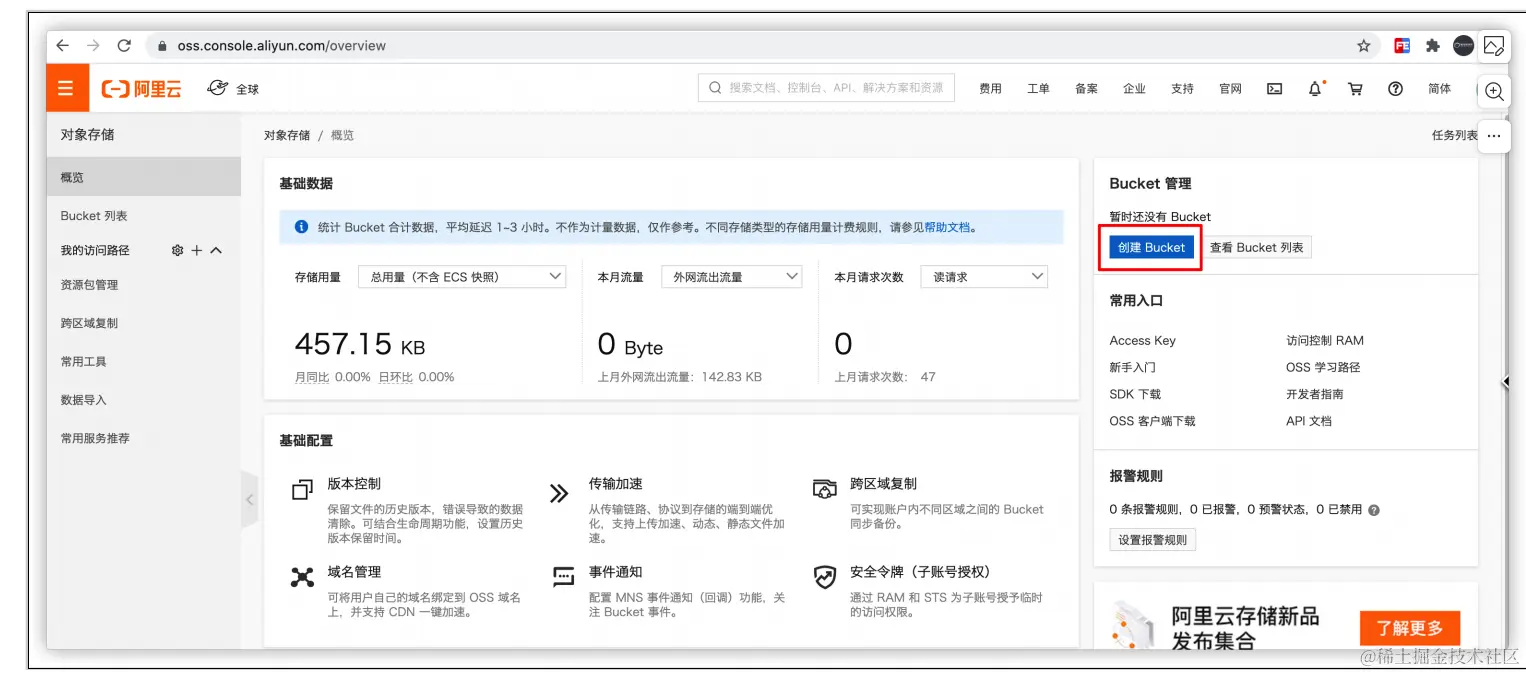Open the Cloud Shell terminal icon
Screen dimensions: 1526x673
coord(1275,88)
